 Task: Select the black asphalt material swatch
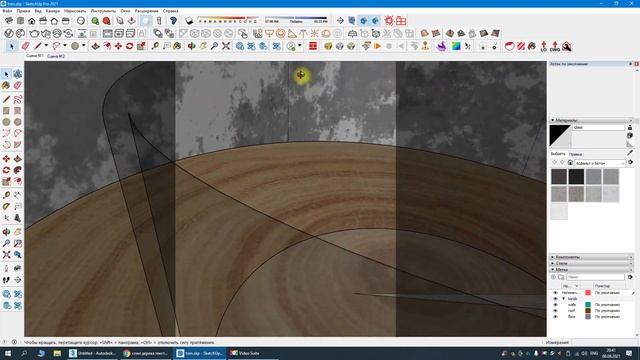(x=576, y=177)
